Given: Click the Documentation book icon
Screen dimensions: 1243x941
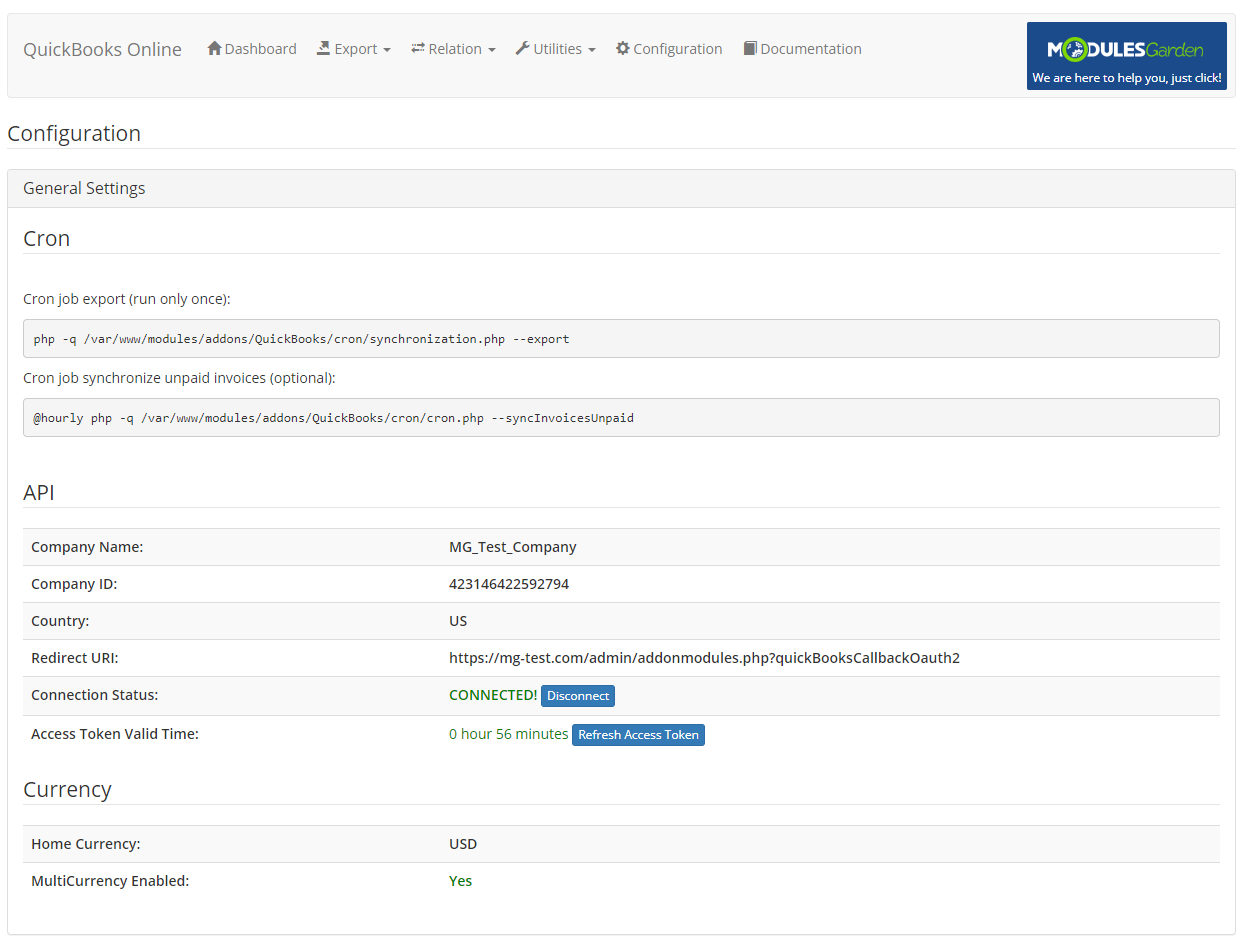Looking at the screenshot, I should [x=750, y=47].
